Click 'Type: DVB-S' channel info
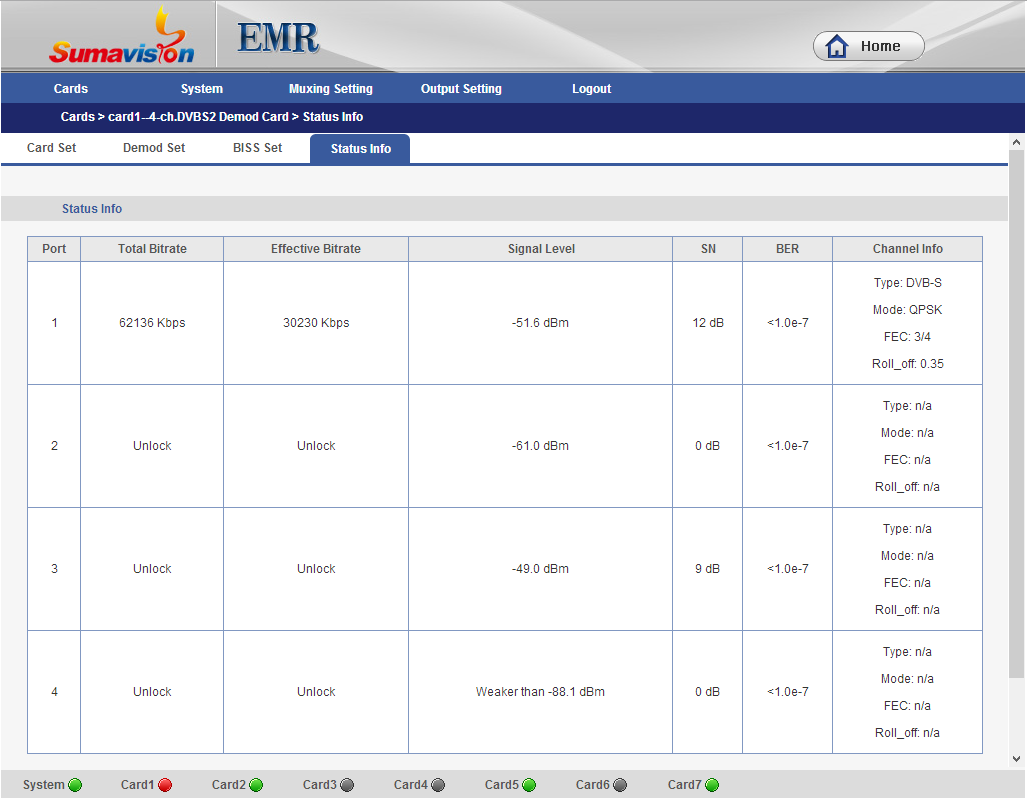Screen dimensions: 1027x798 coord(908,283)
